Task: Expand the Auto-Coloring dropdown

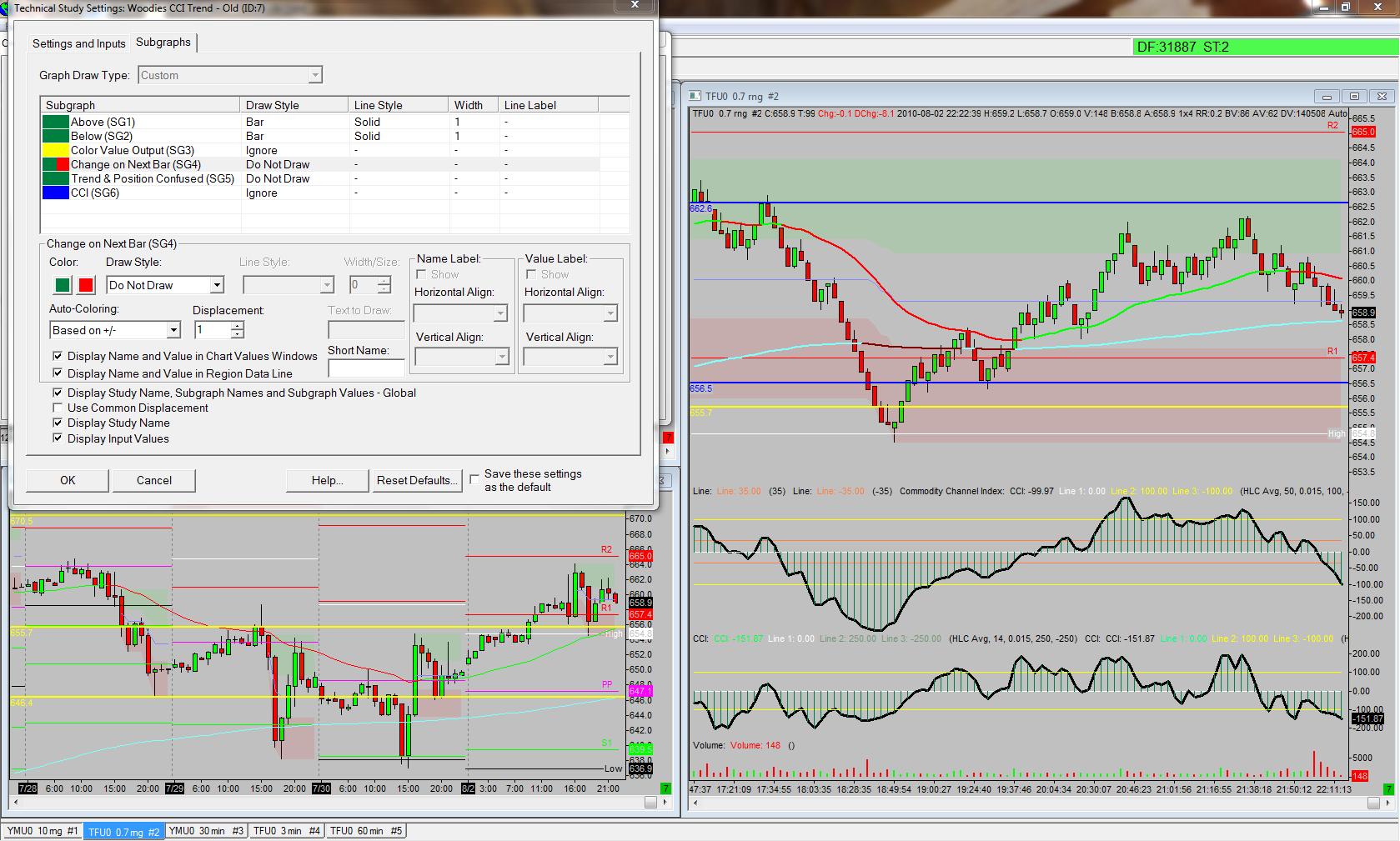Action: point(173,330)
